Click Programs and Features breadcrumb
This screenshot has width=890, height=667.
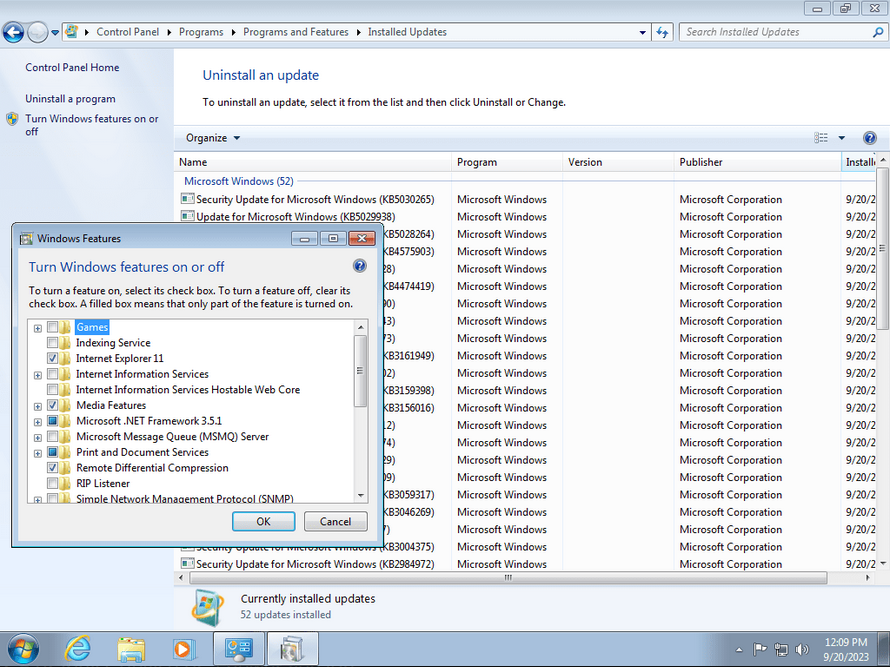click(x=296, y=32)
